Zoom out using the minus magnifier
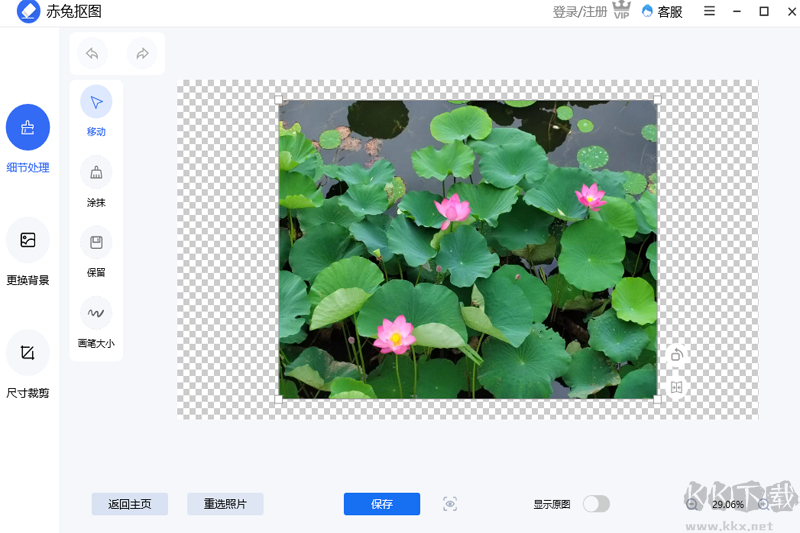 [x=692, y=504]
